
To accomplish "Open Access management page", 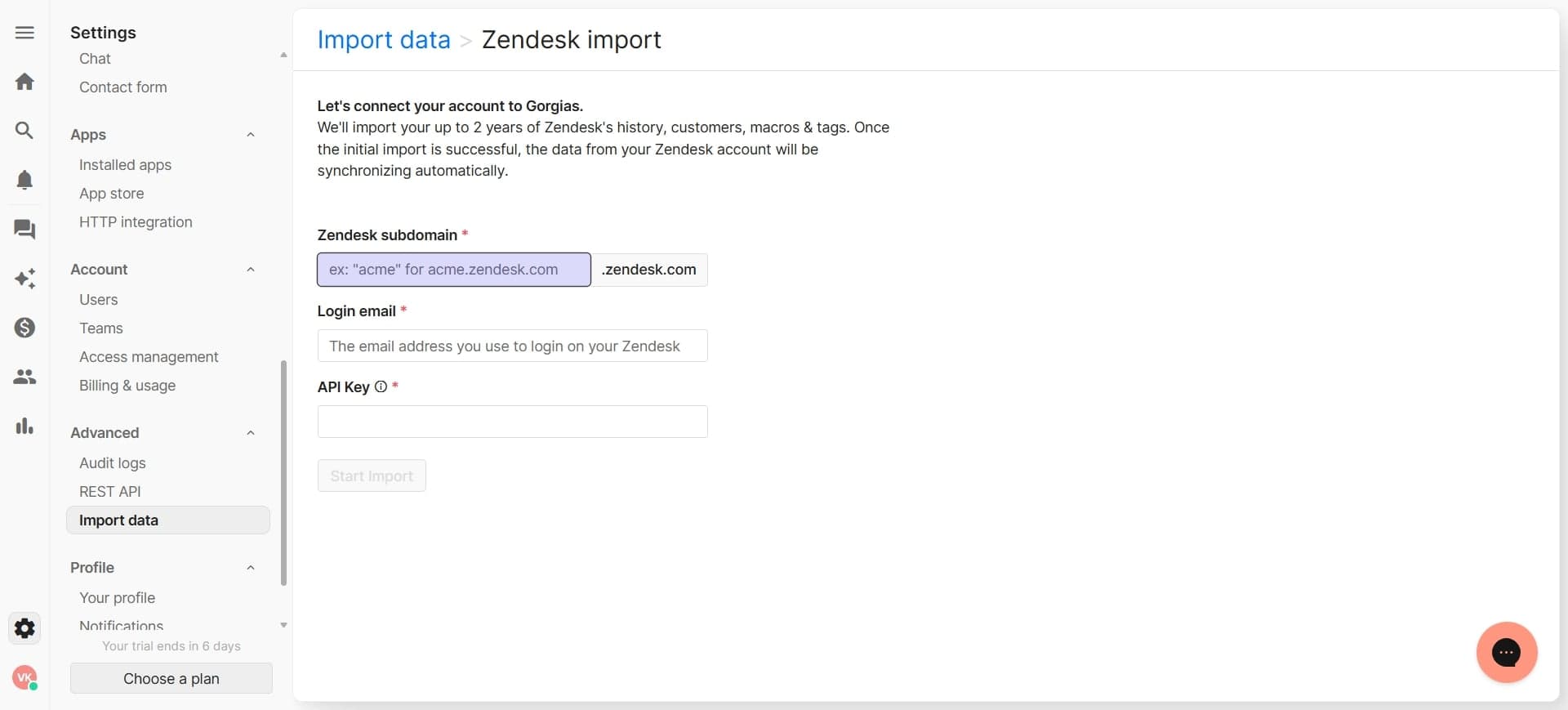I will click(149, 357).
